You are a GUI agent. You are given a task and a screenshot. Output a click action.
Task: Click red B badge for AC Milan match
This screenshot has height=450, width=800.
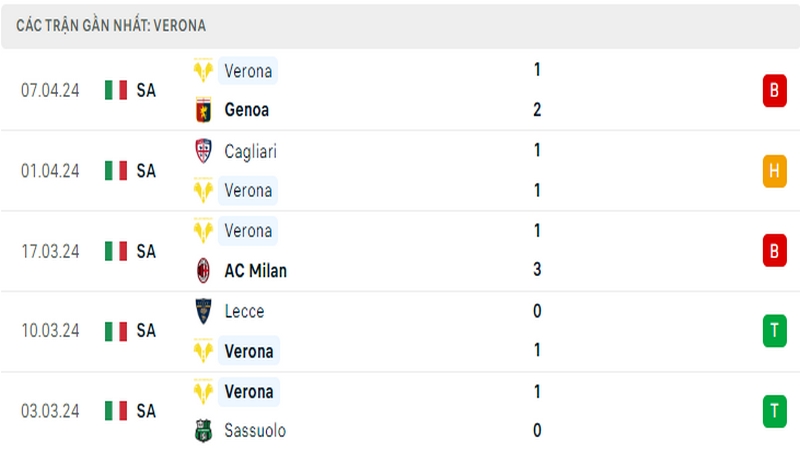(x=774, y=251)
